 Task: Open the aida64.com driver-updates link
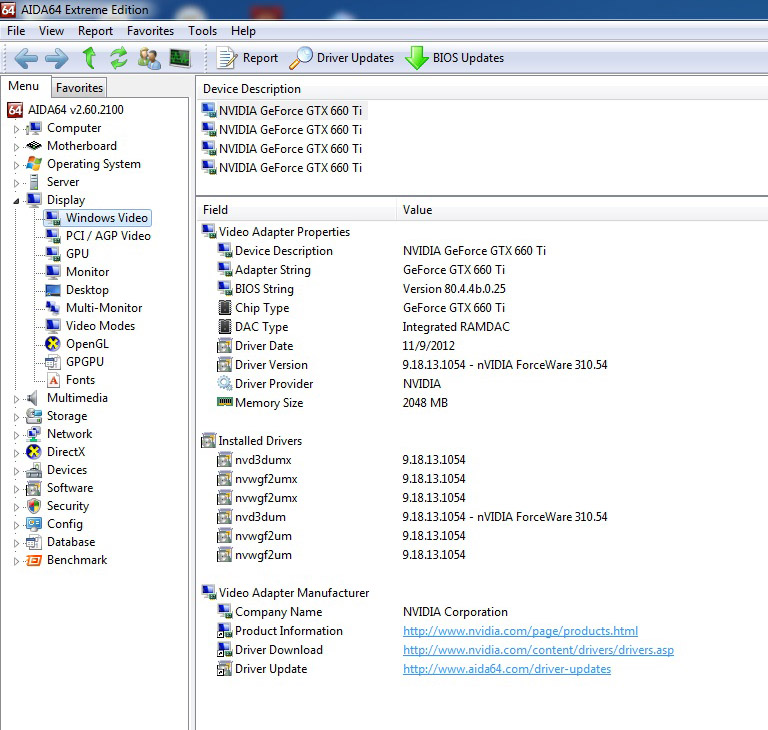coord(507,669)
